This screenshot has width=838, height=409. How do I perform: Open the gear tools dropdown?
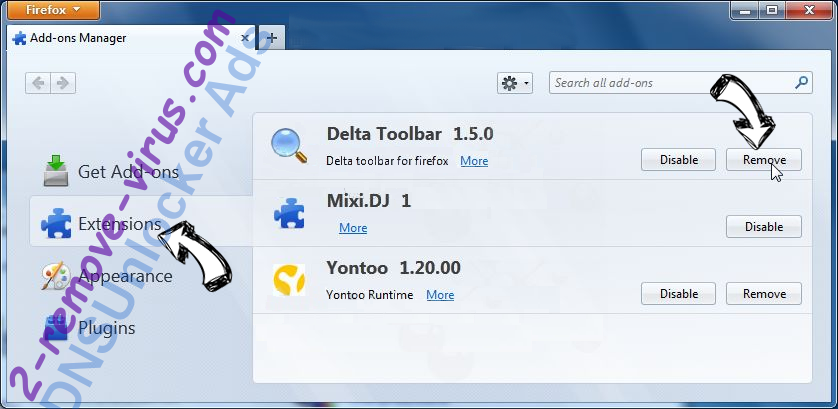click(515, 83)
